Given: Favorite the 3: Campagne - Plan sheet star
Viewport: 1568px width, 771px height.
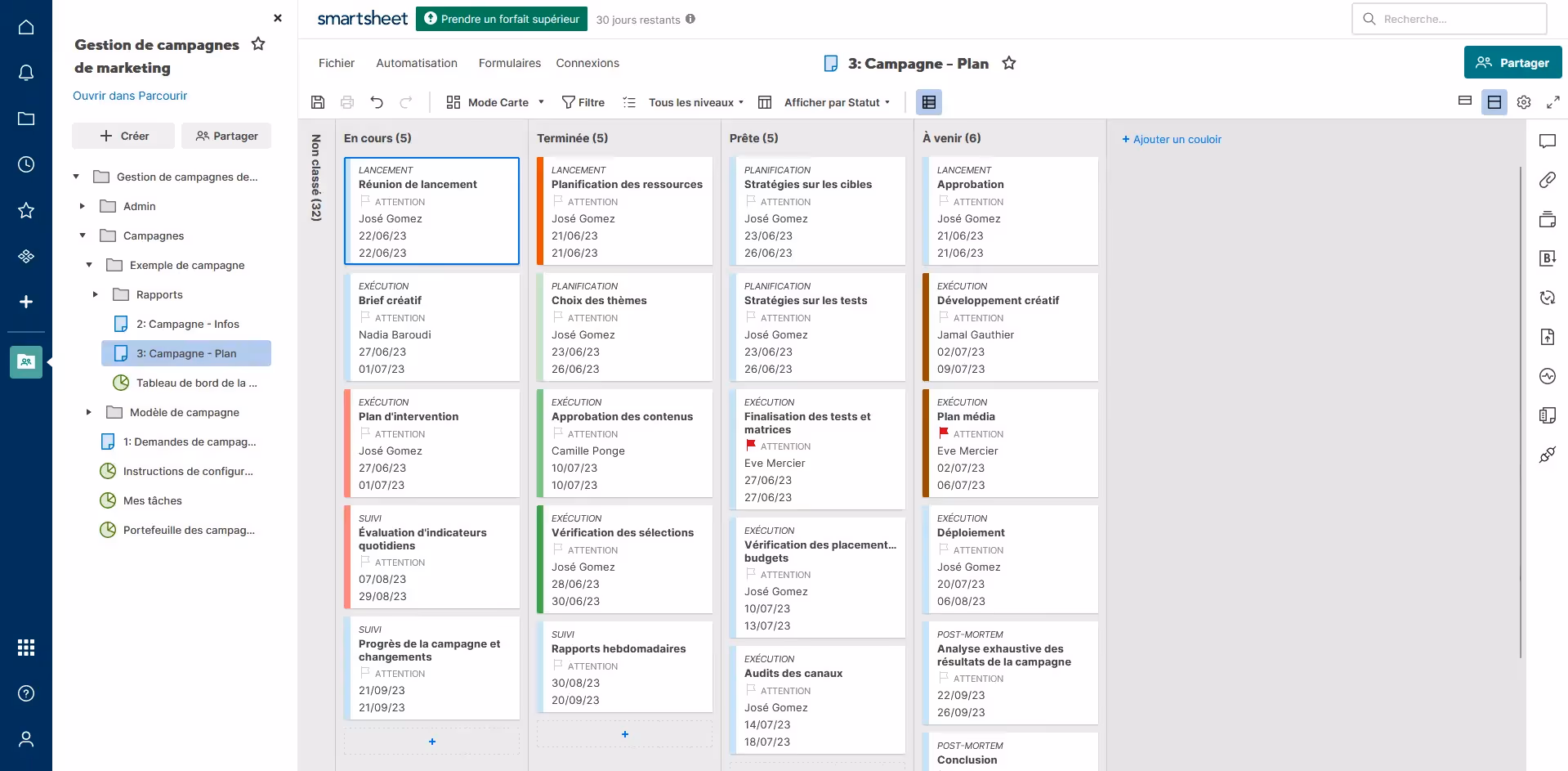Looking at the screenshot, I should click(1009, 63).
